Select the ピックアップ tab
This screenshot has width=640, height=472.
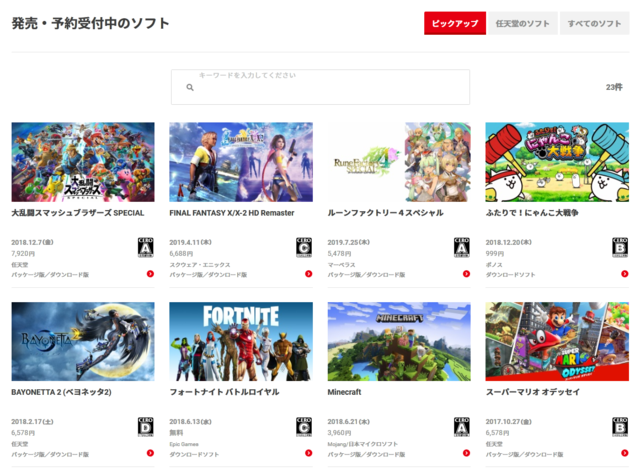click(x=455, y=23)
